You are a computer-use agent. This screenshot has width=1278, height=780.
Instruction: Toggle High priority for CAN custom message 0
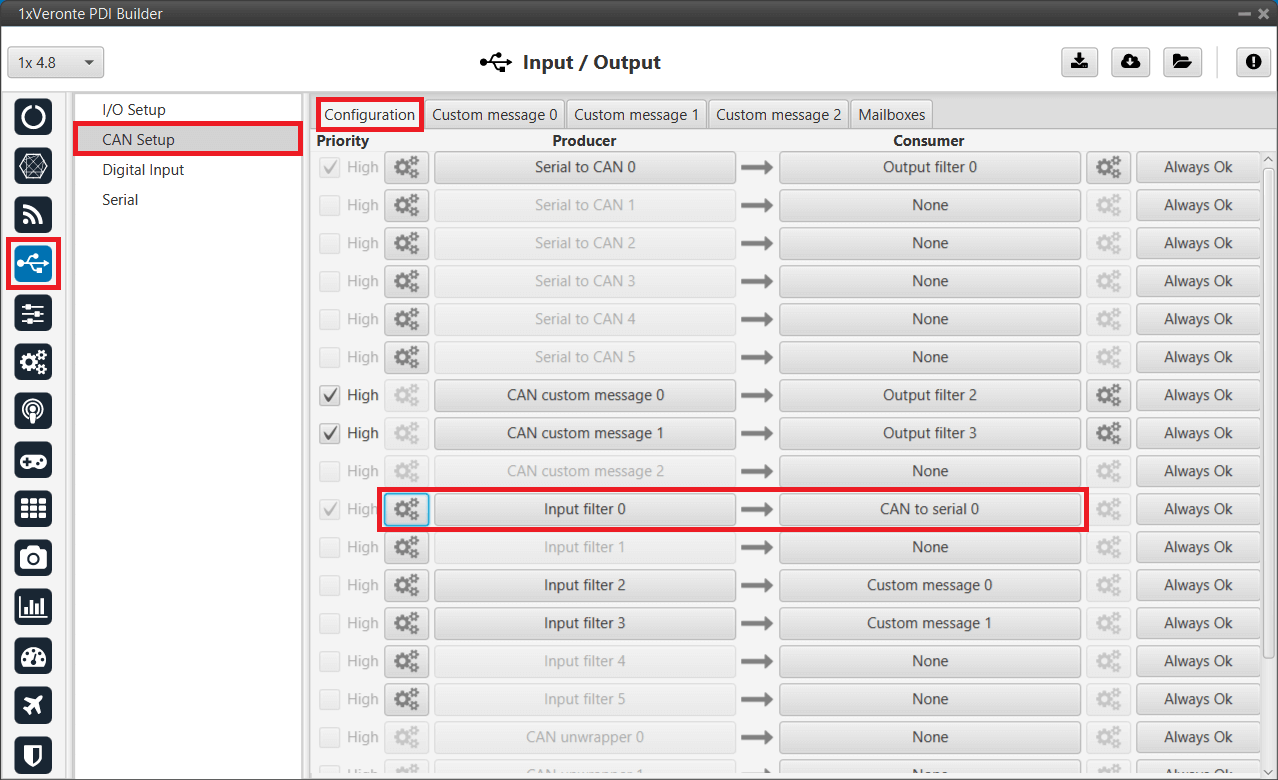pyautogui.click(x=330, y=395)
